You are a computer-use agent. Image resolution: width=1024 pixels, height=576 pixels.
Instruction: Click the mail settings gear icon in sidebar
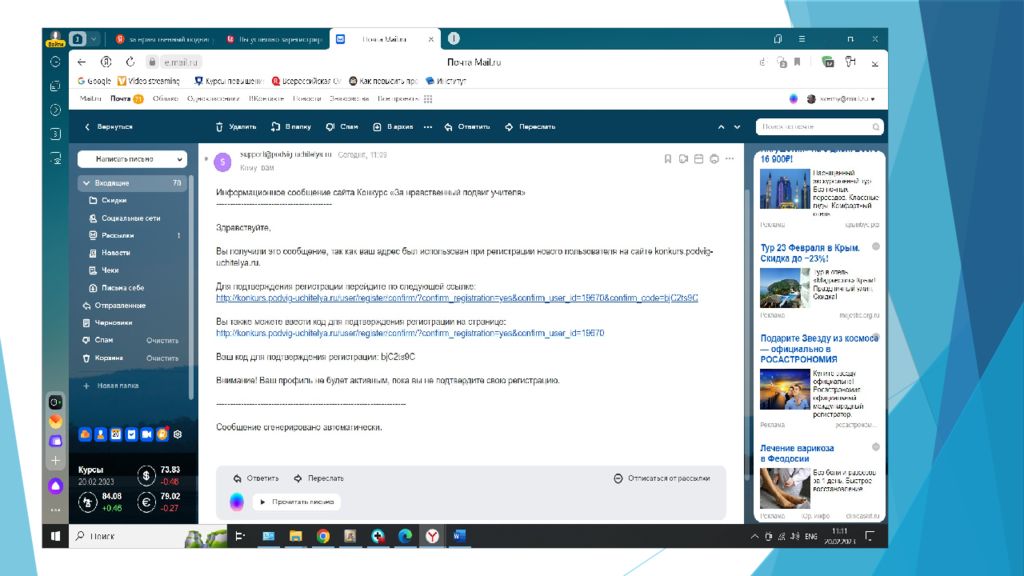(178, 434)
